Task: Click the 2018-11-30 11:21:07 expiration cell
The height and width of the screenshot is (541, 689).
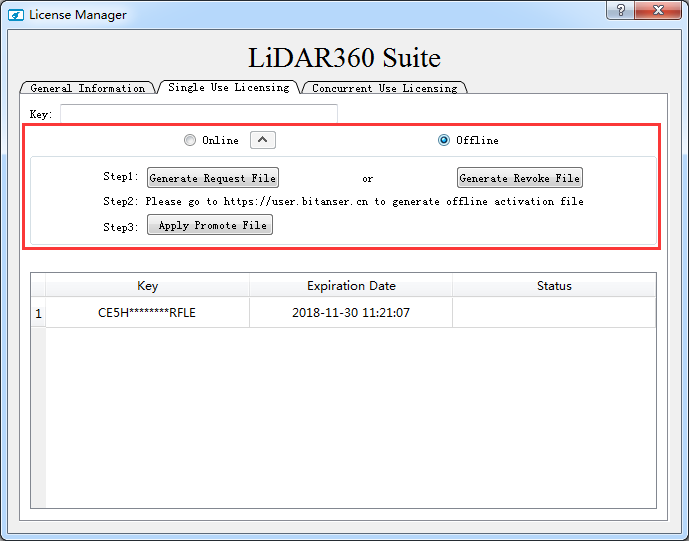Action: pyautogui.click(x=351, y=313)
